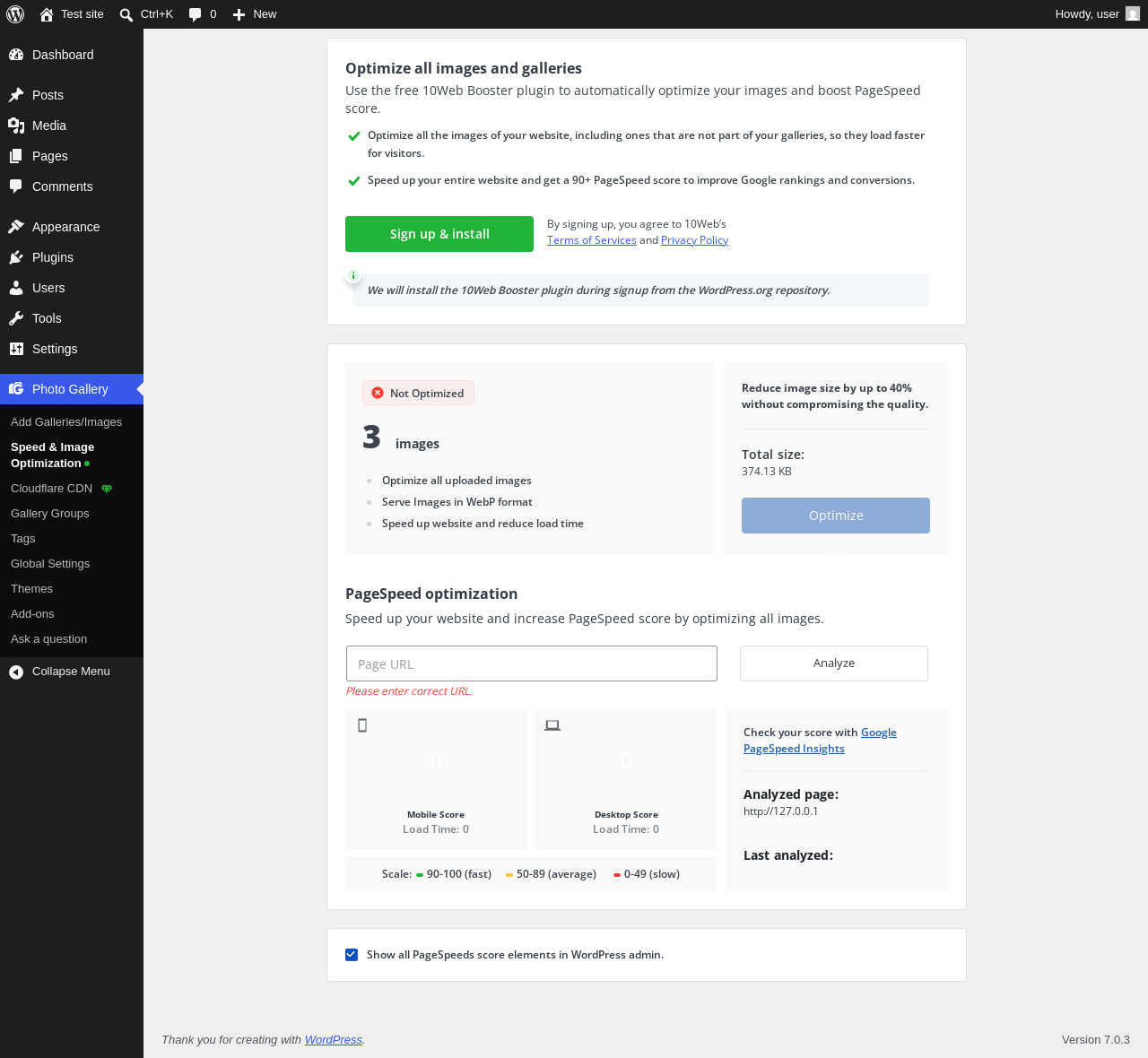Click the Mobile Score label
1148x1058 pixels.
[x=436, y=815]
